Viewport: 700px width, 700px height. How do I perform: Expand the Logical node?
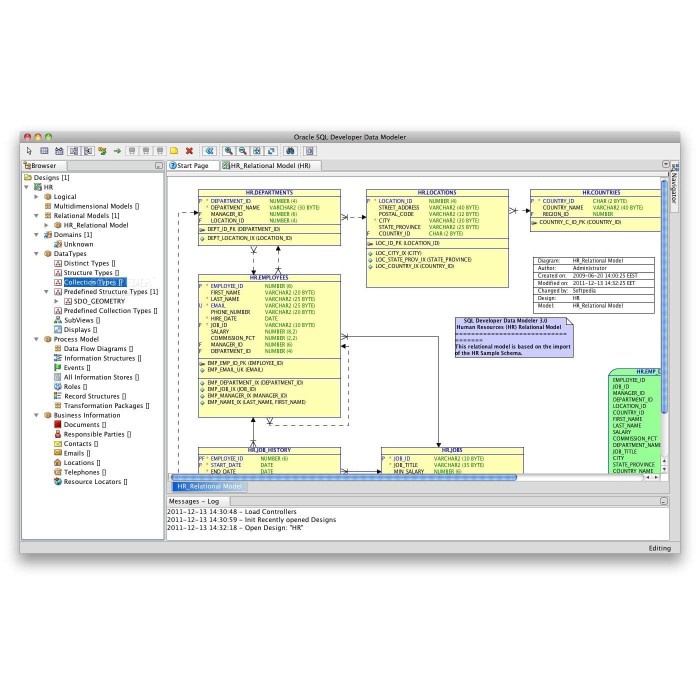pyautogui.click(x=37, y=197)
